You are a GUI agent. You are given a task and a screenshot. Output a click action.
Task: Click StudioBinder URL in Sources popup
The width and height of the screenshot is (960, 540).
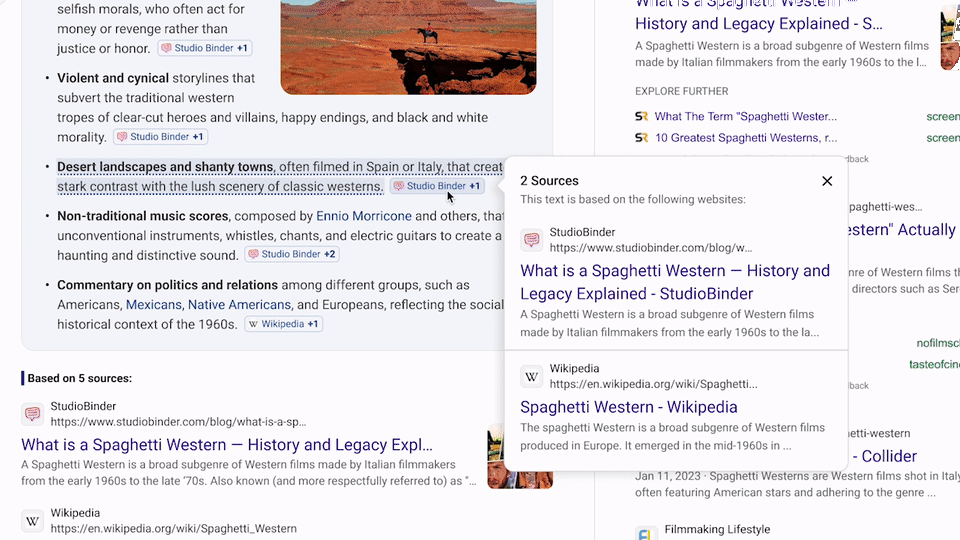click(x=651, y=248)
